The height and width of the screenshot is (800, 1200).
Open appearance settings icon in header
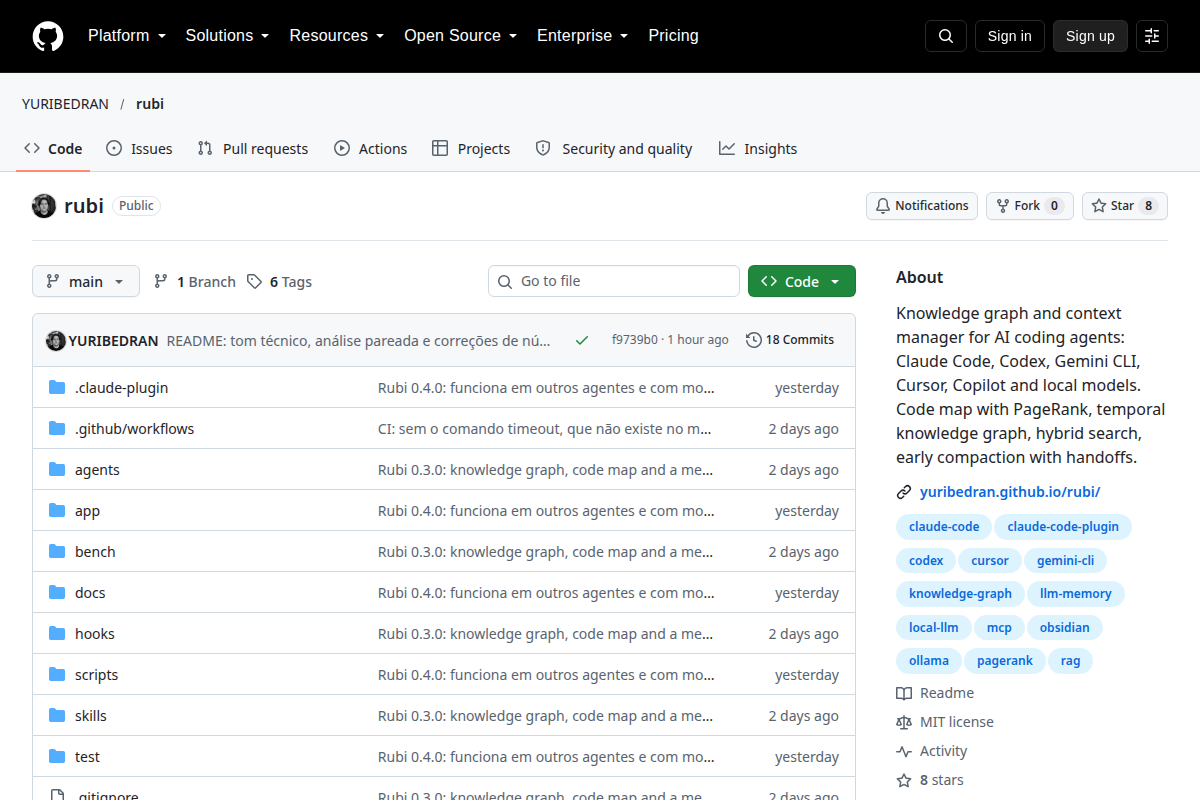tap(1152, 36)
